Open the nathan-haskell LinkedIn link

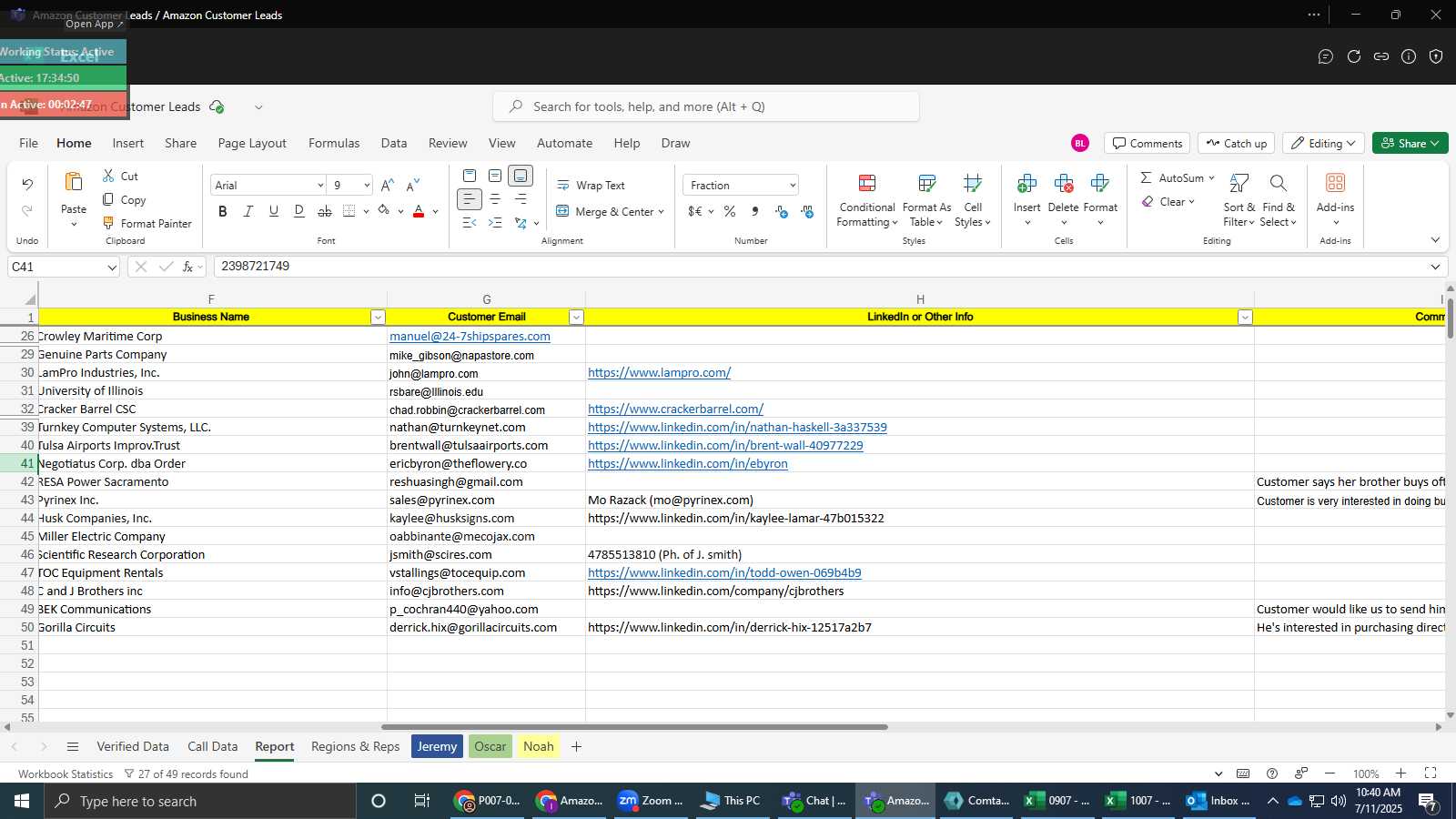coord(737,427)
